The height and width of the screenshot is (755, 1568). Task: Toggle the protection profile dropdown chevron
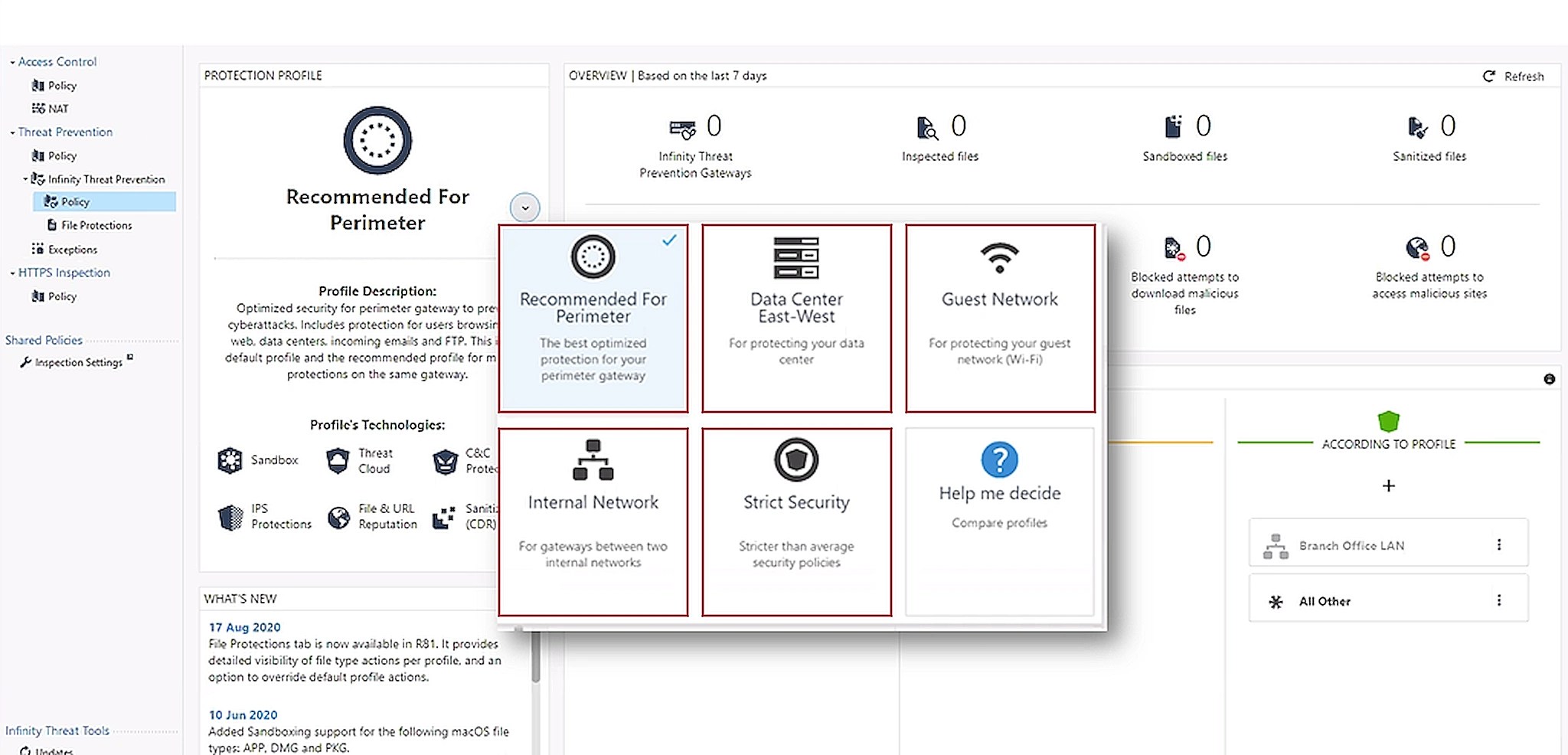525,208
